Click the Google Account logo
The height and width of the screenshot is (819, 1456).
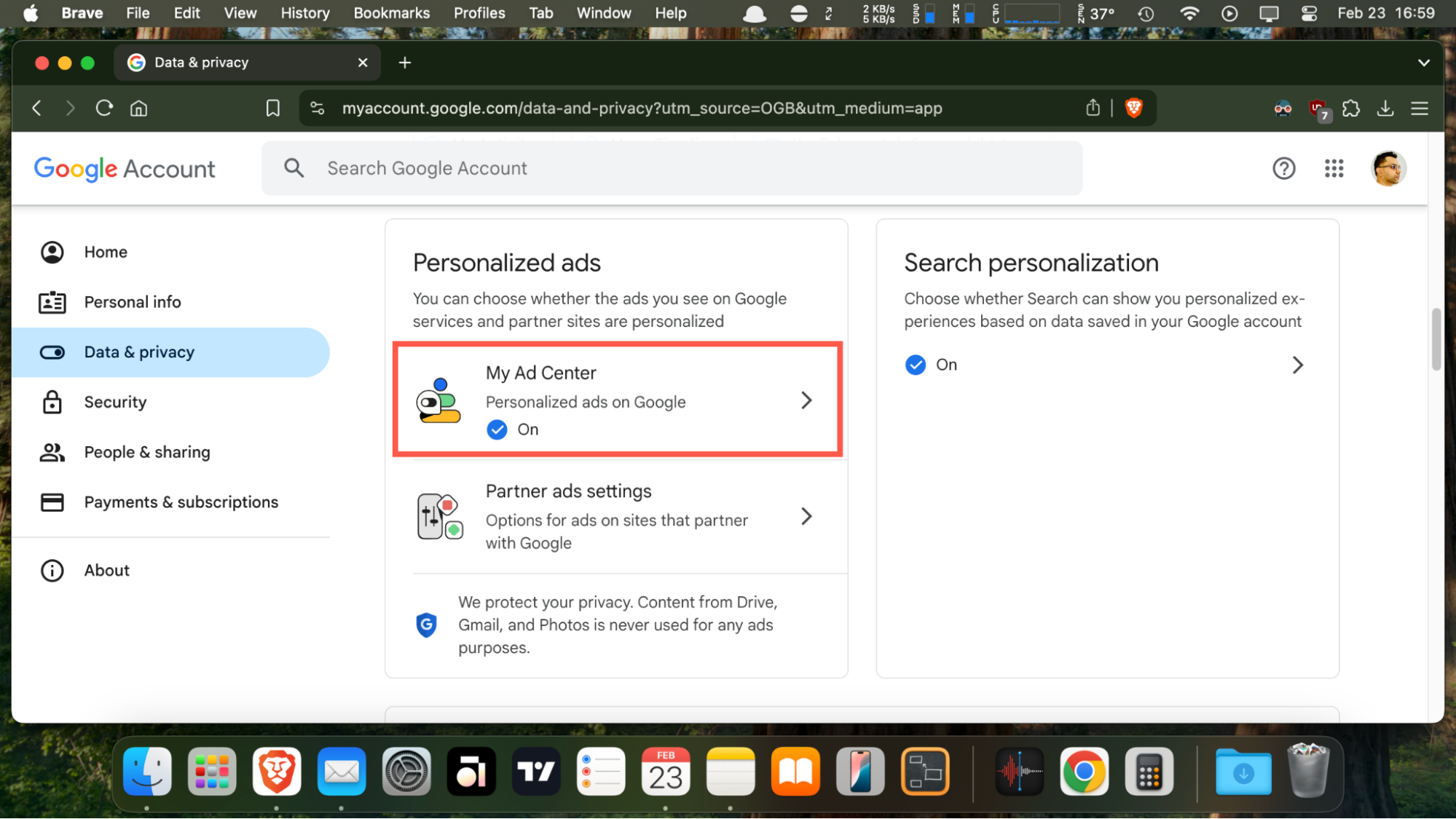point(125,169)
